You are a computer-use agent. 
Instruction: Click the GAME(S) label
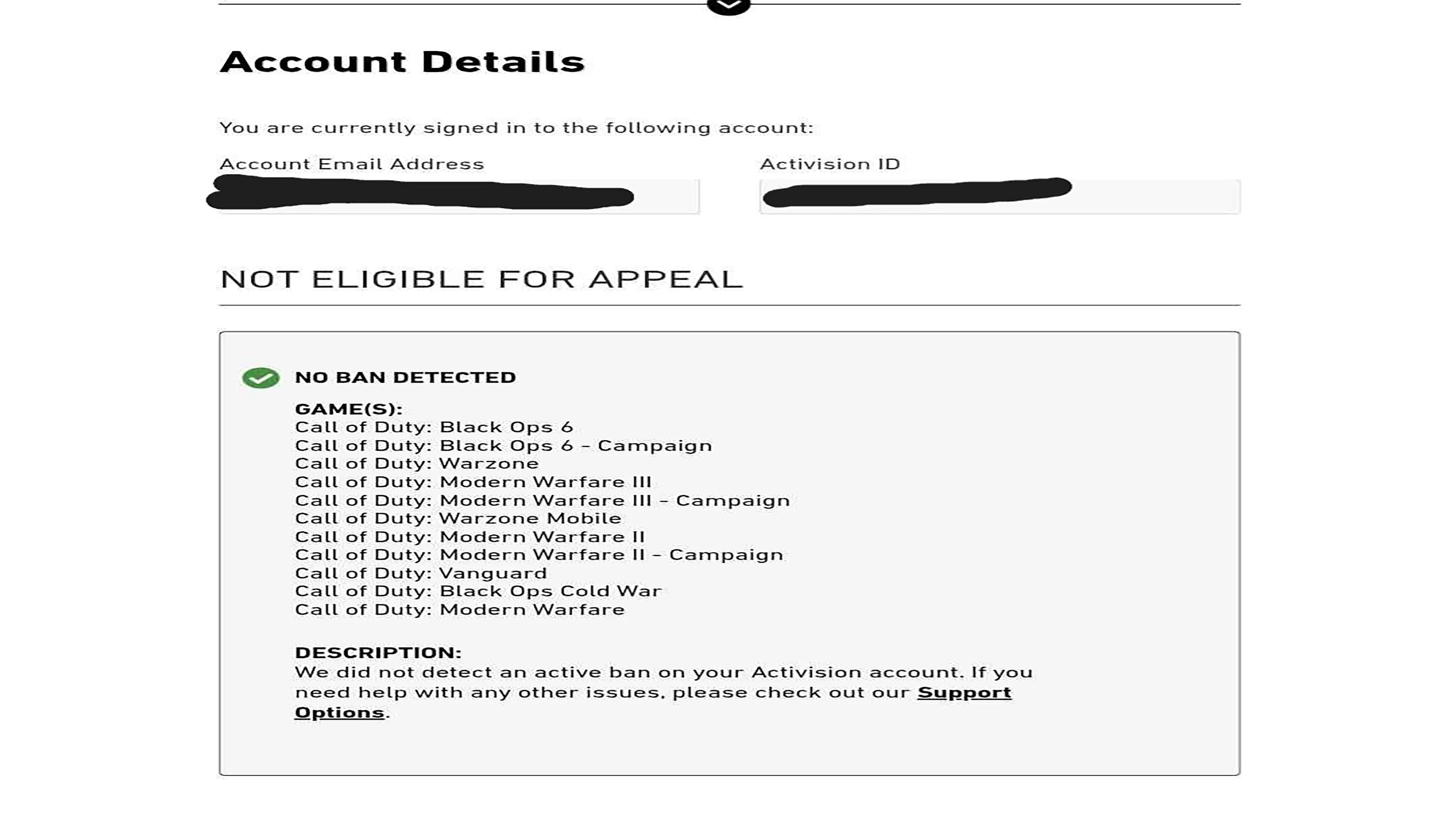click(x=348, y=408)
